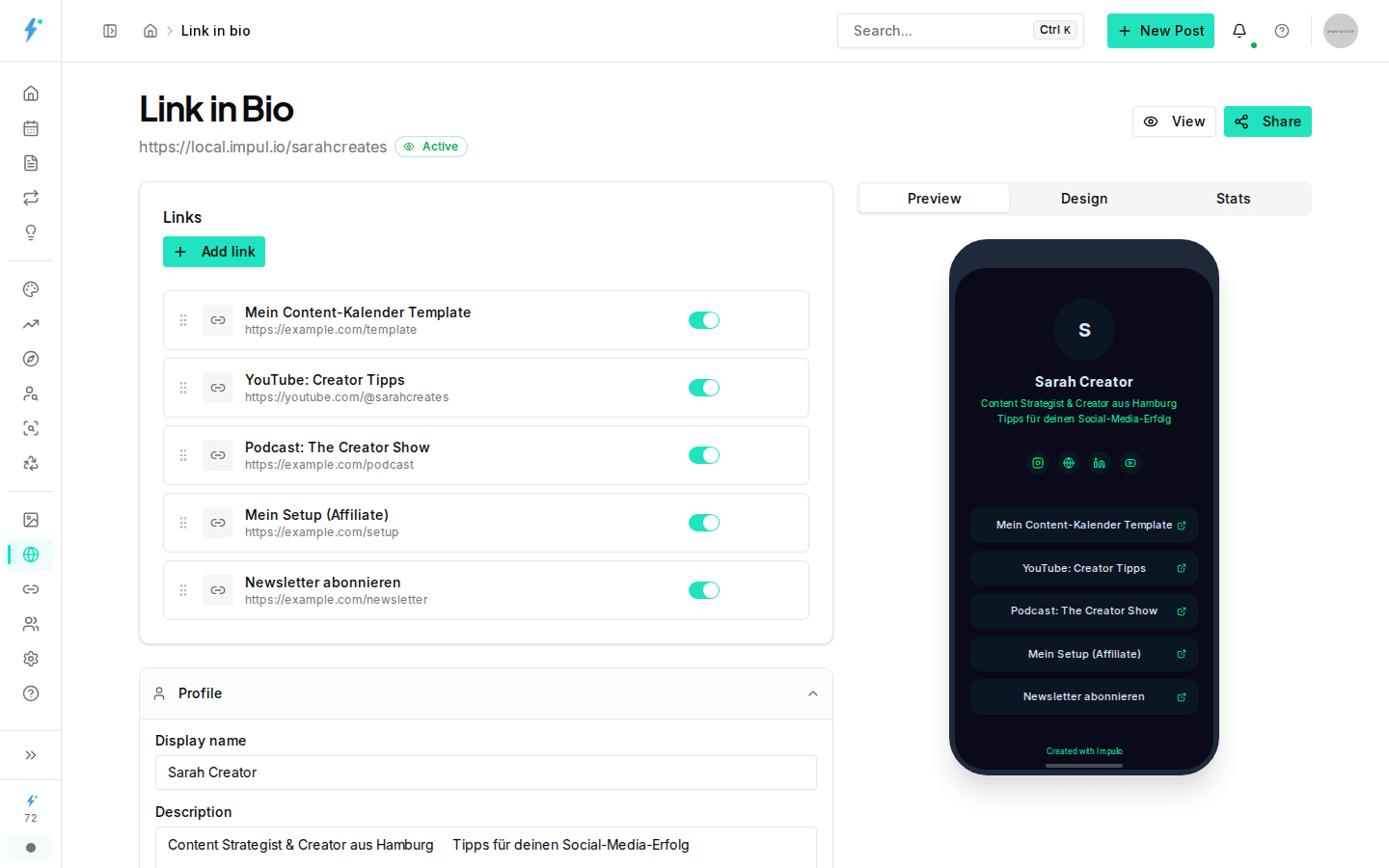Screen dimensions: 1389x868
Task: Select the media library image icon in sidebar
Action: pos(30,520)
